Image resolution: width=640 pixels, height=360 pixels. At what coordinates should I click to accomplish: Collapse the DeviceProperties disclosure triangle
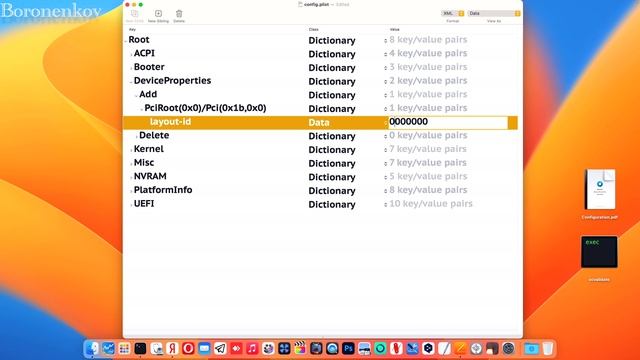(x=131, y=82)
